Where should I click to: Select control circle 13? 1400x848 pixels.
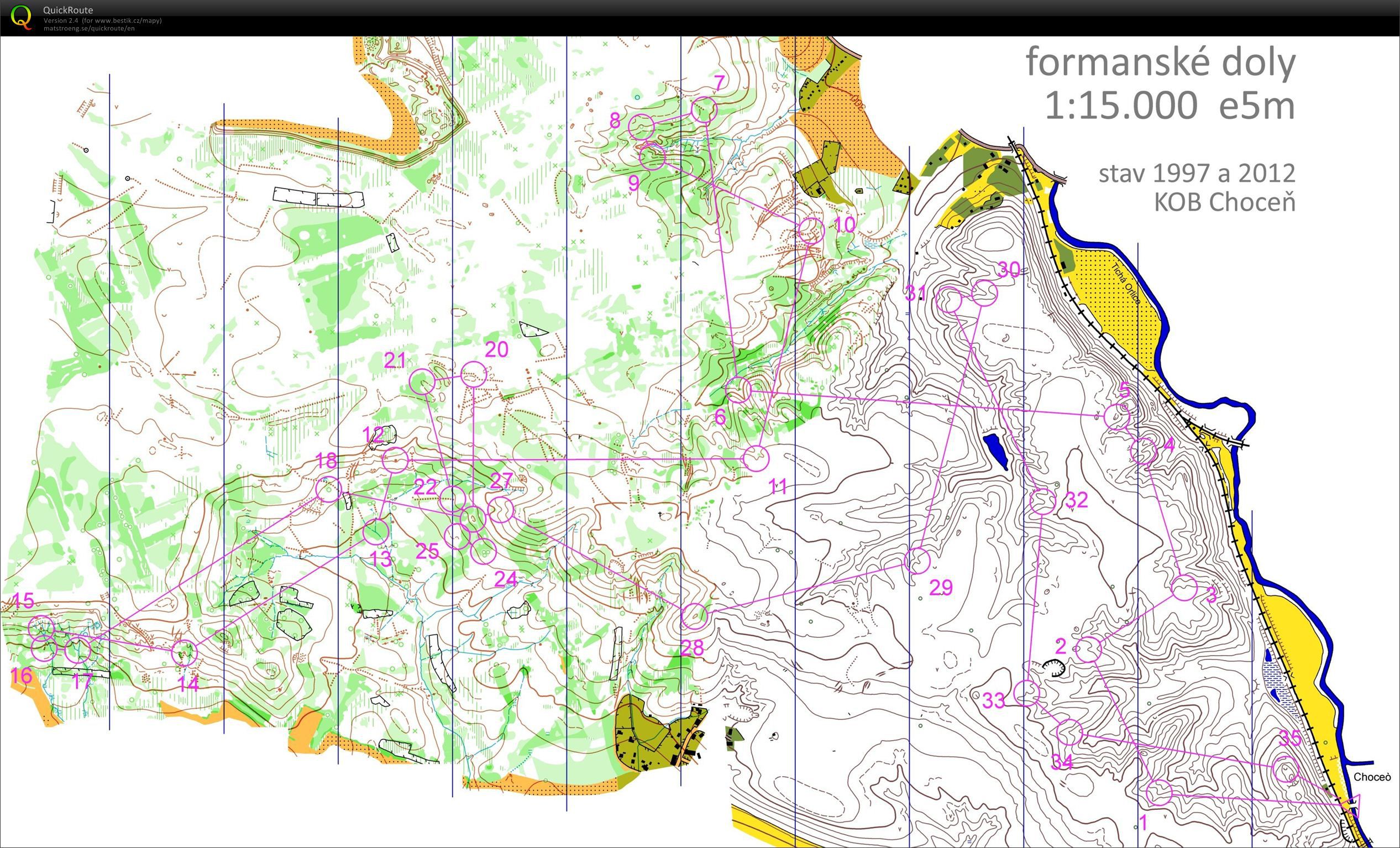(376, 531)
